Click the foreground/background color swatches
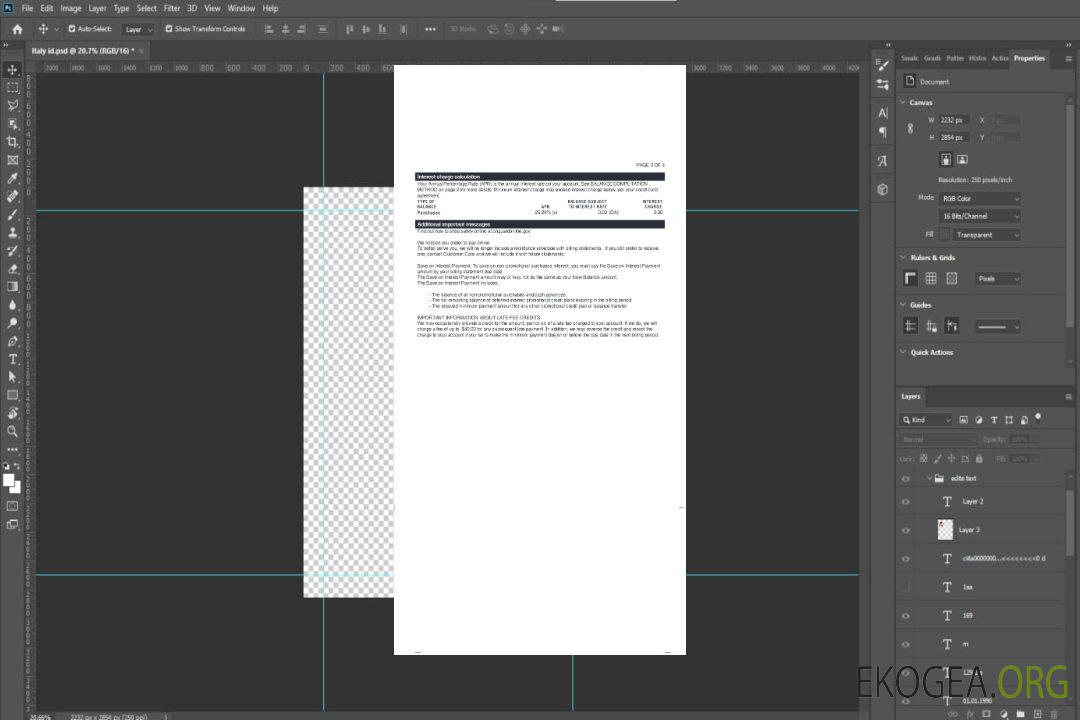 (12, 483)
